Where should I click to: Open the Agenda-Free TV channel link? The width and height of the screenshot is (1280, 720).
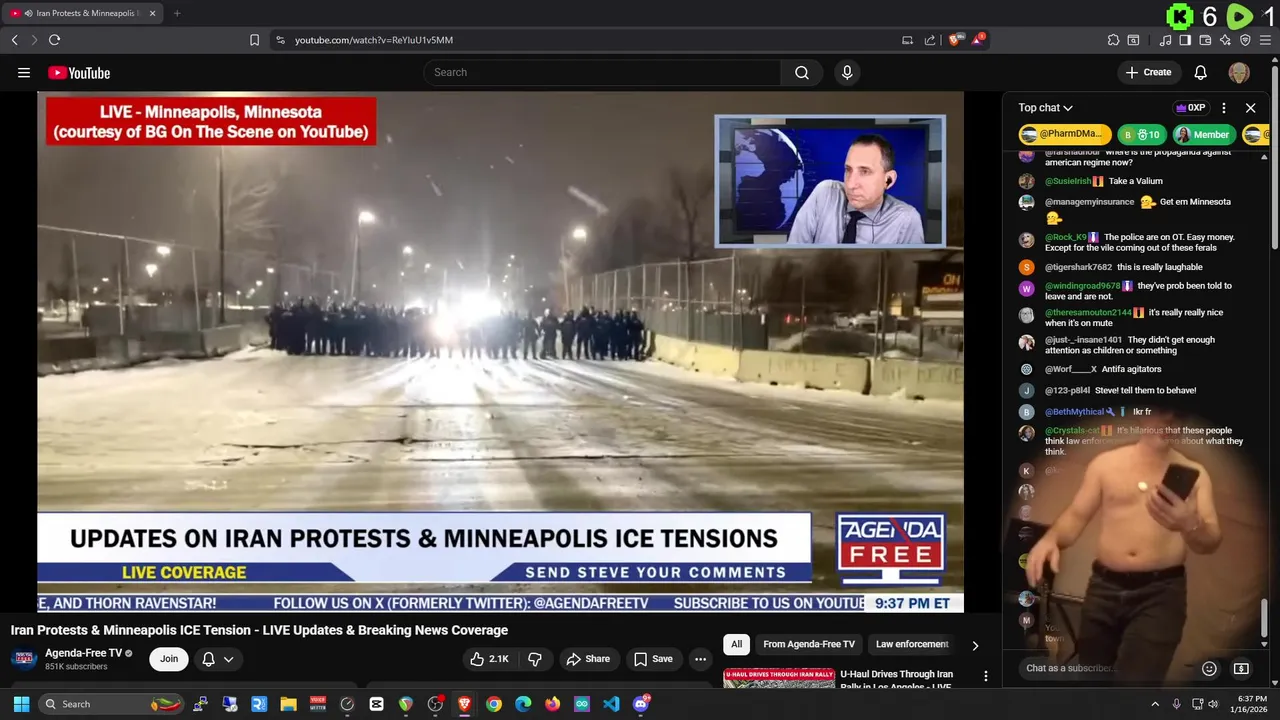(84, 653)
